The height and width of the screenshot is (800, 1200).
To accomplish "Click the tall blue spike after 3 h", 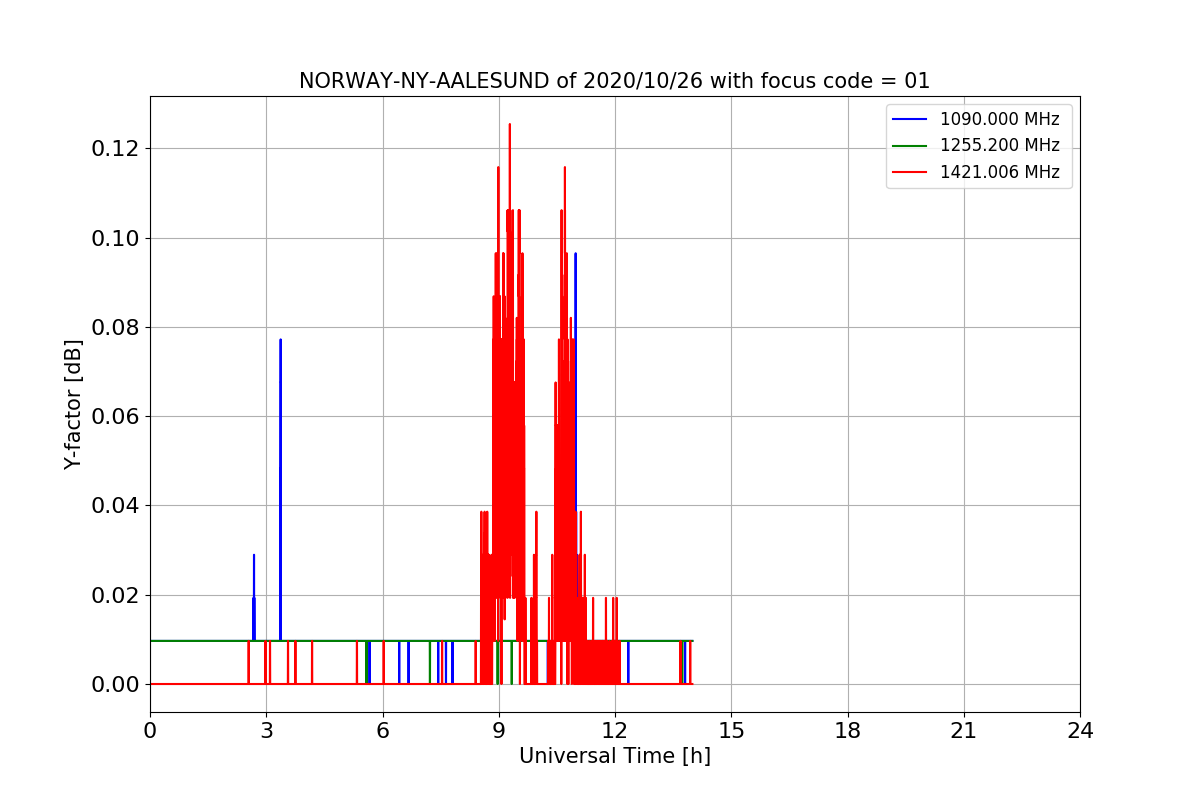I will [x=280, y=490].
